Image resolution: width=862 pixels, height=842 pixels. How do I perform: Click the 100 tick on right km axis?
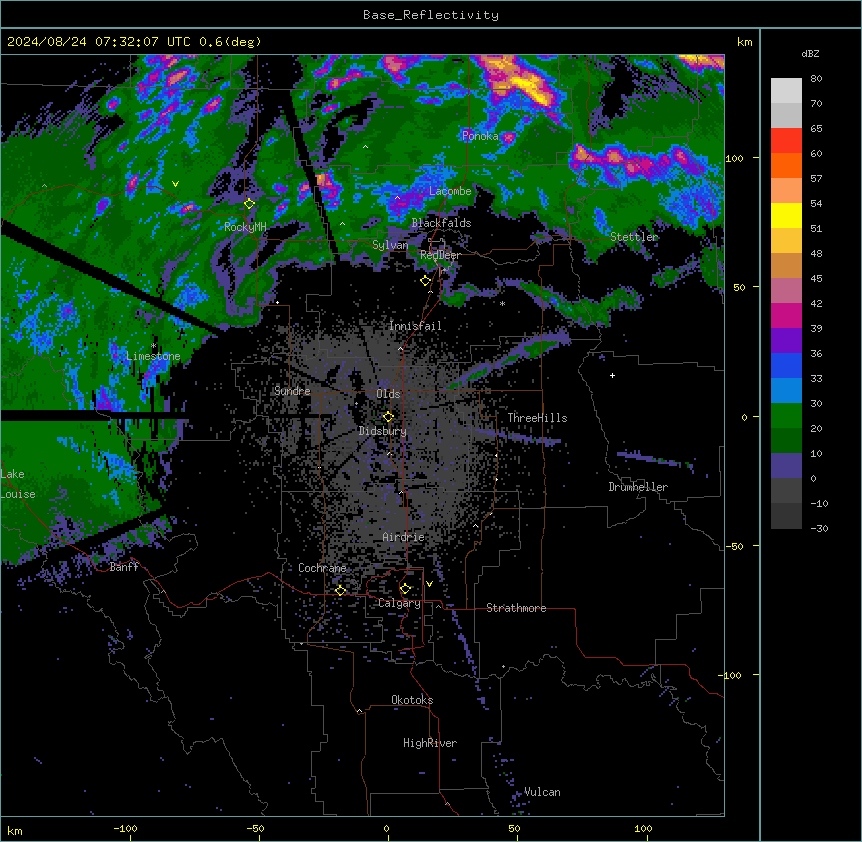tap(734, 158)
